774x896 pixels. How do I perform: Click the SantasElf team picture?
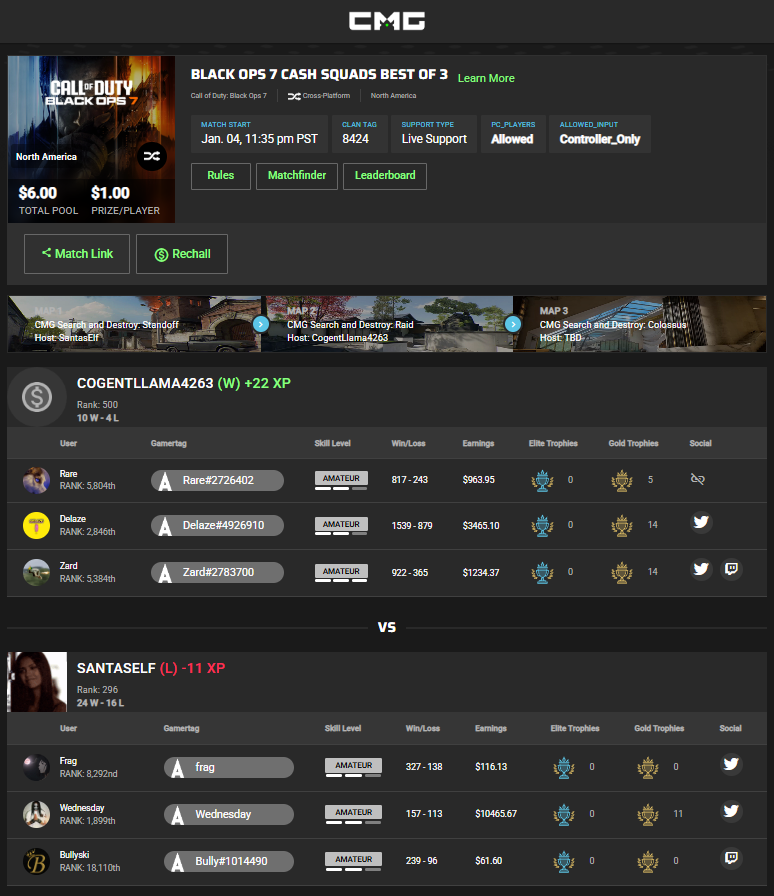pos(37,682)
